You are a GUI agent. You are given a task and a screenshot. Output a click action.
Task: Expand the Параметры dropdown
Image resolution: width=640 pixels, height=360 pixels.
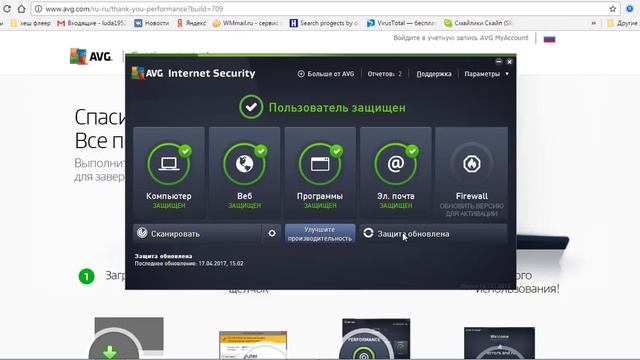click(x=487, y=74)
